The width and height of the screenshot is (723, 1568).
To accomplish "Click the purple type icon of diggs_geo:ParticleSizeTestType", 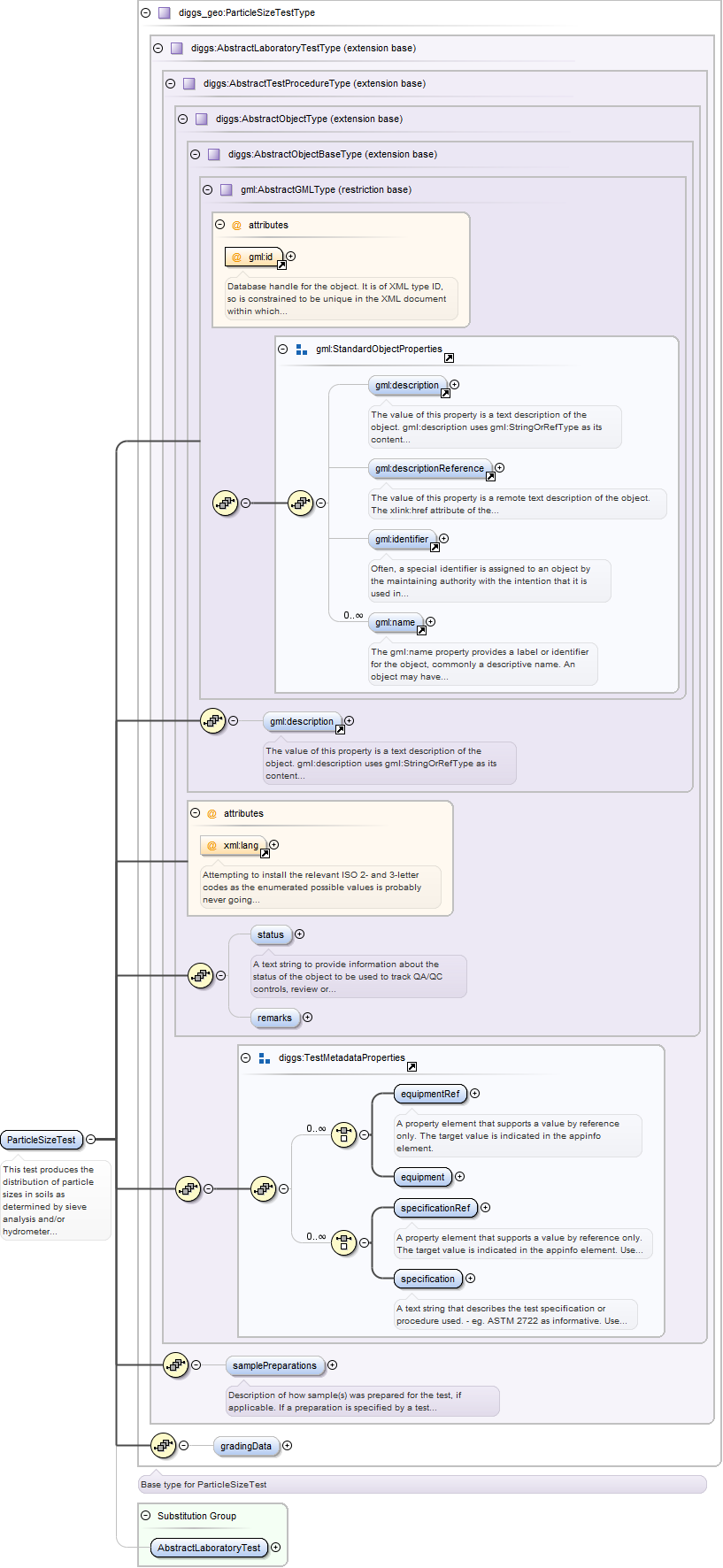I will pyautogui.click(x=164, y=13).
